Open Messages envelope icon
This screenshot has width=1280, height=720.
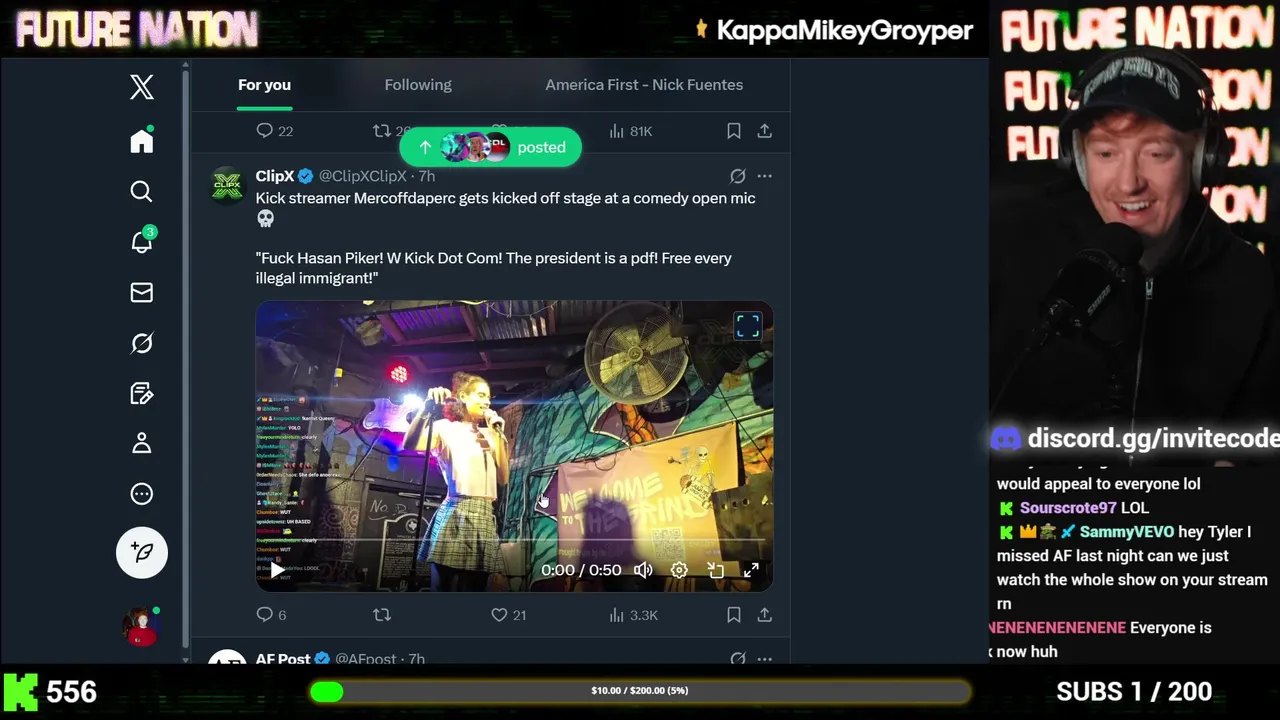click(x=142, y=292)
